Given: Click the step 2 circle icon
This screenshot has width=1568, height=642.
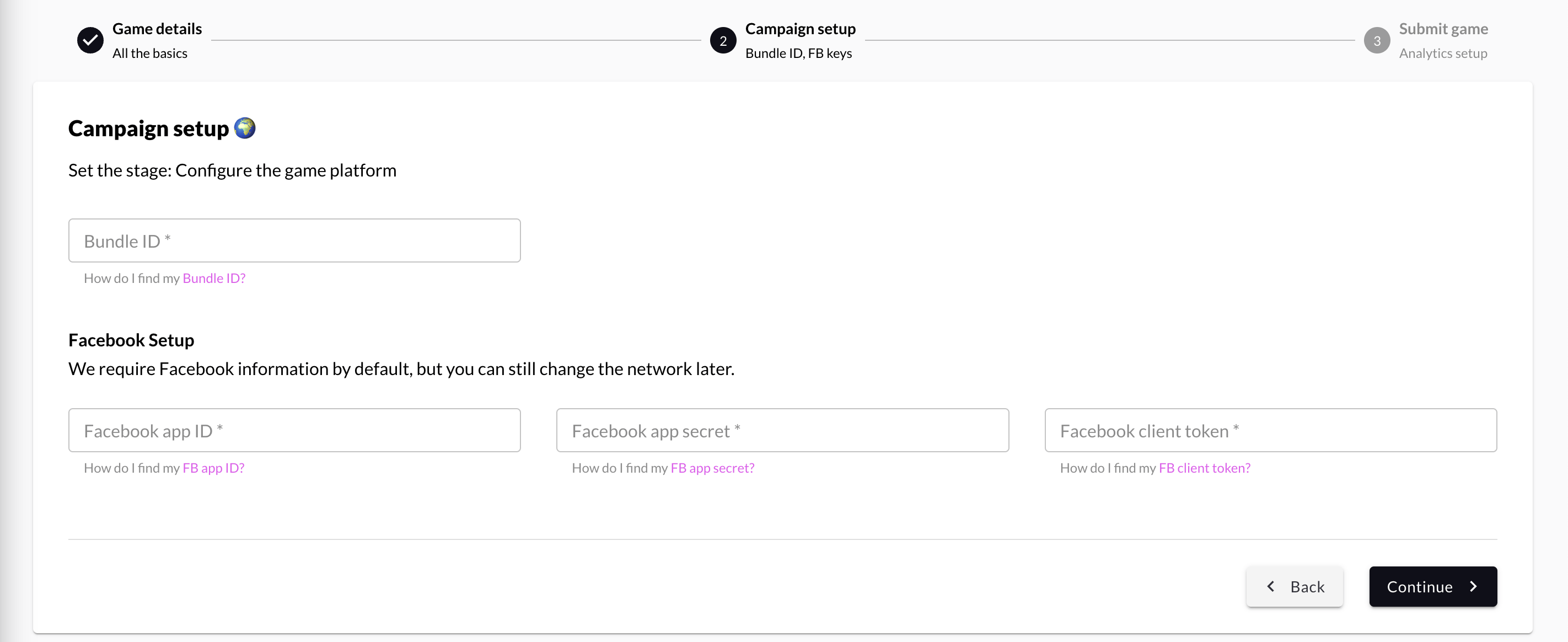Looking at the screenshot, I should (722, 41).
